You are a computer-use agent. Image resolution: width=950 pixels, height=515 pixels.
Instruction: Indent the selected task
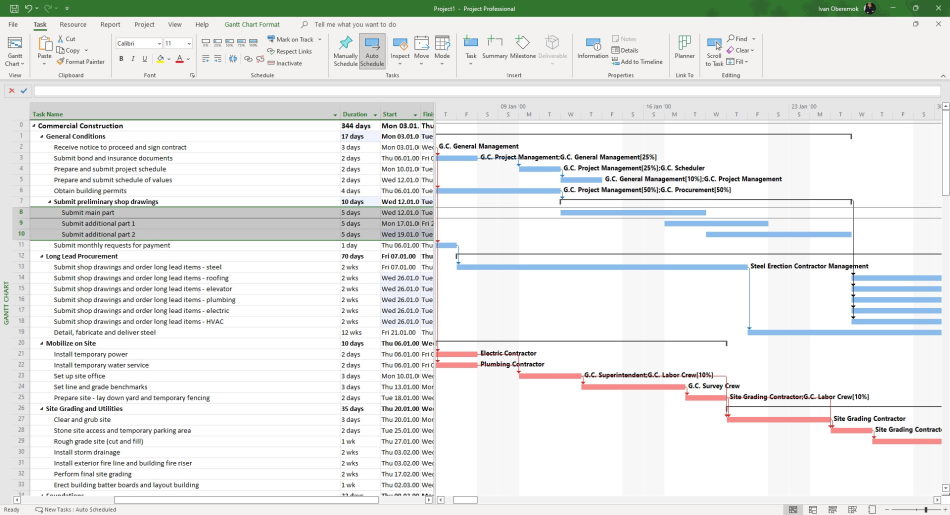pos(218,59)
